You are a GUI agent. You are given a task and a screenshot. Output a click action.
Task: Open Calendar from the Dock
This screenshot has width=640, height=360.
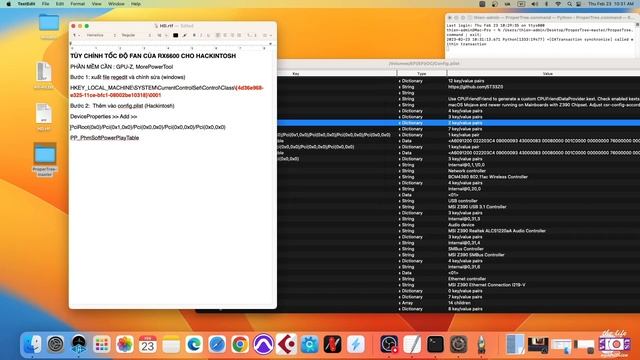tap(148, 344)
